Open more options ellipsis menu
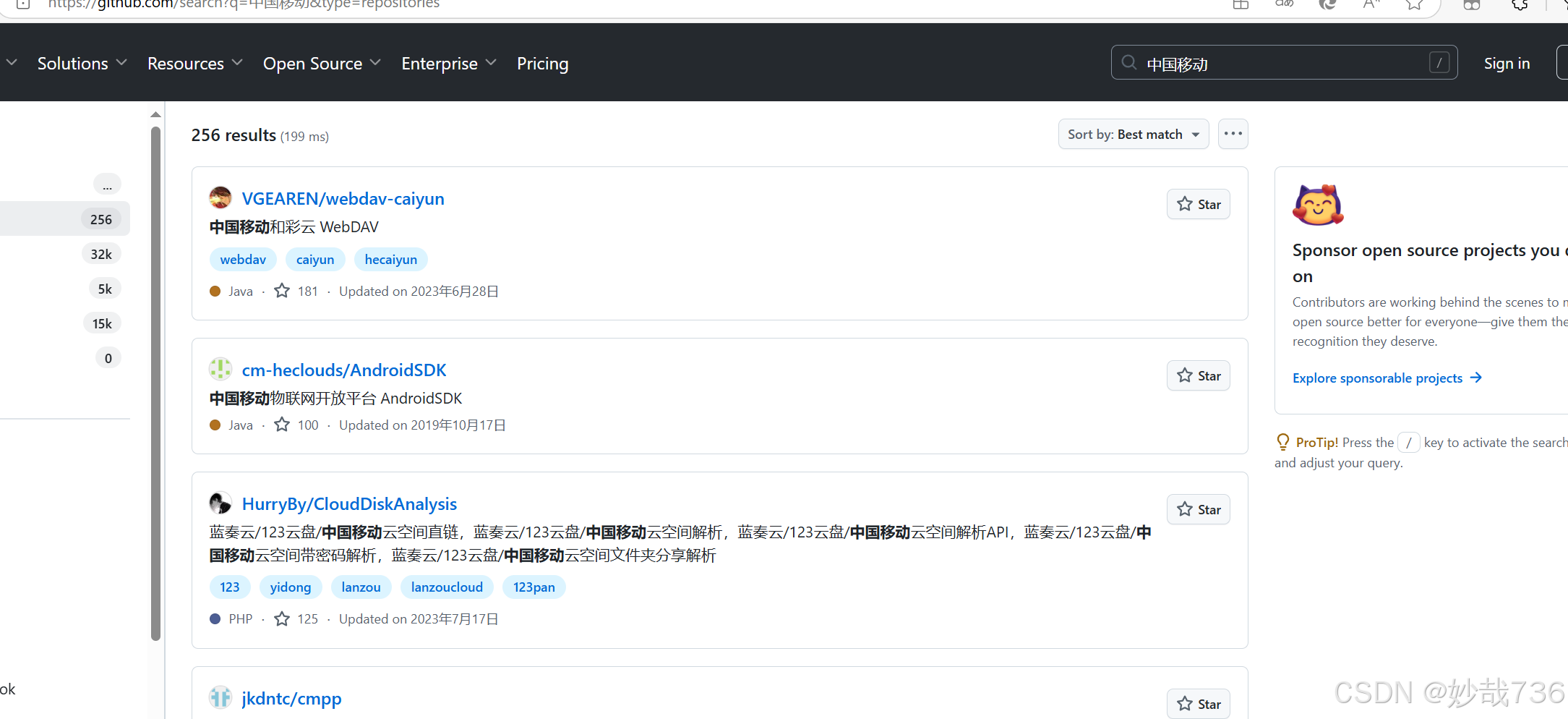Viewport: 1568px width, 719px height. coord(1233,134)
